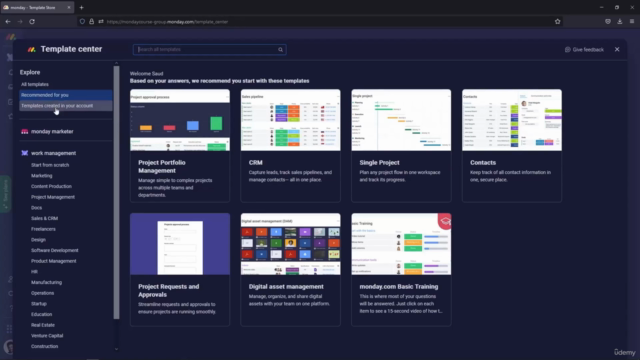The height and width of the screenshot is (360, 640).
Task: Open monday.com Basic Training template thumbnail
Action: [401, 244]
